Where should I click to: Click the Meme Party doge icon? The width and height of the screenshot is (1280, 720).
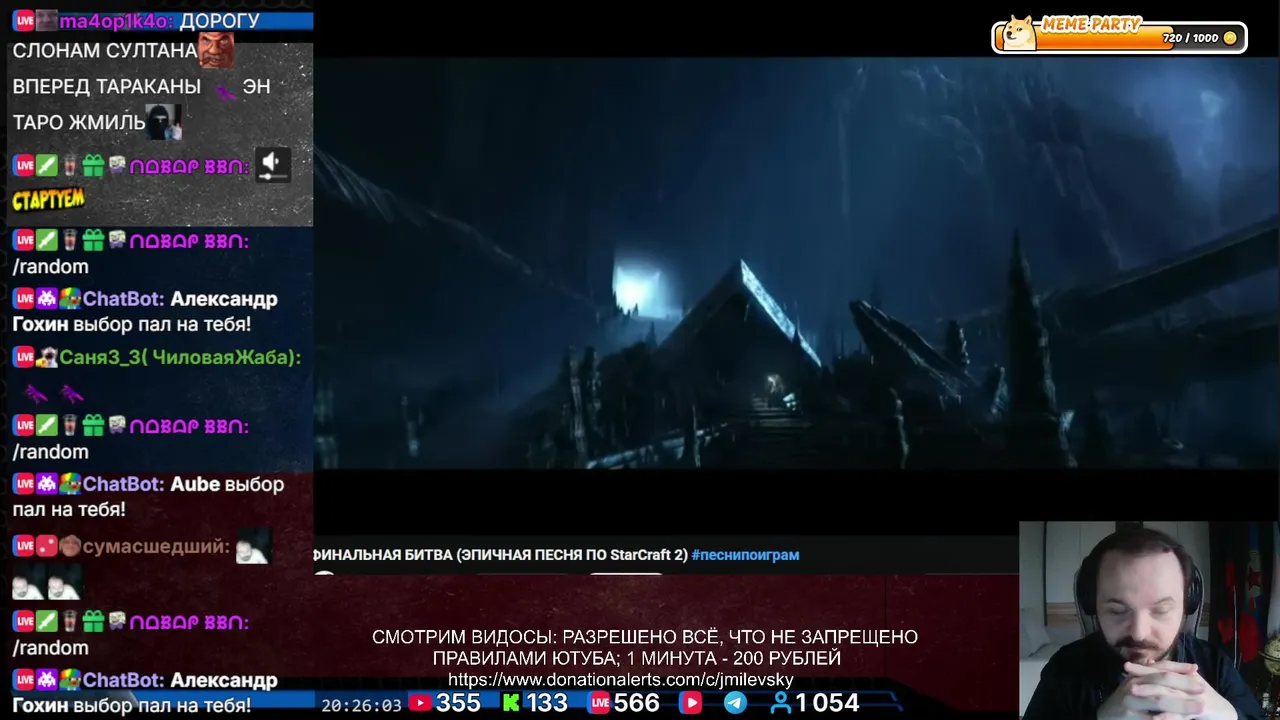click(x=1019, y=33)
